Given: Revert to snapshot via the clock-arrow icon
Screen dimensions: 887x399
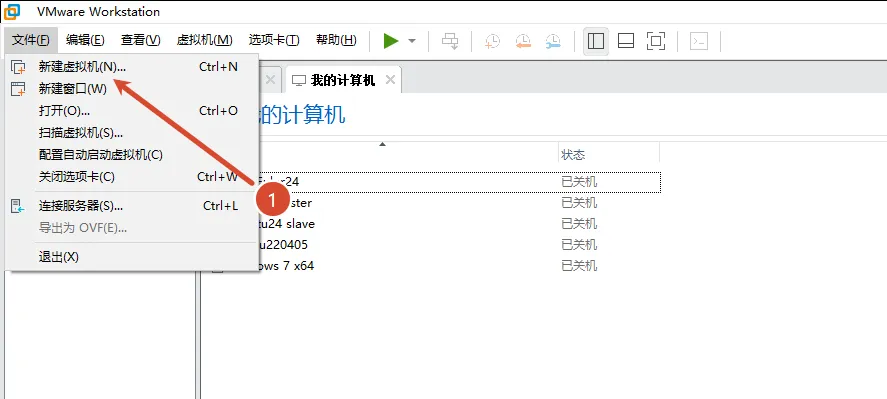Looking at the screenshot, I should (523, 41).
